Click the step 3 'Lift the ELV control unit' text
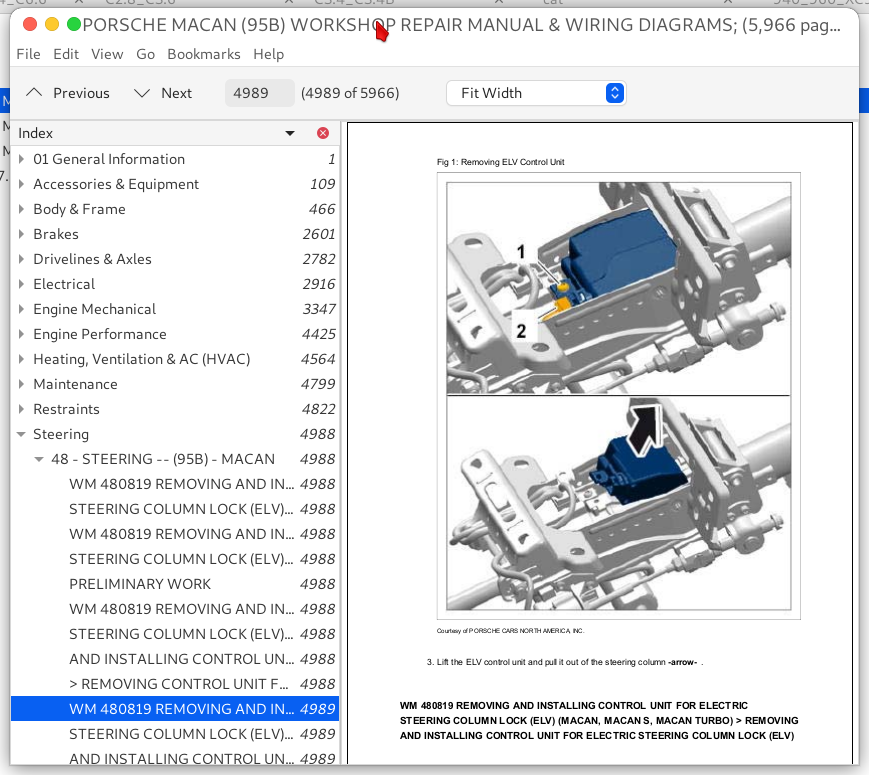The width and height of the screenshot is (869, 775). point(565,662)
